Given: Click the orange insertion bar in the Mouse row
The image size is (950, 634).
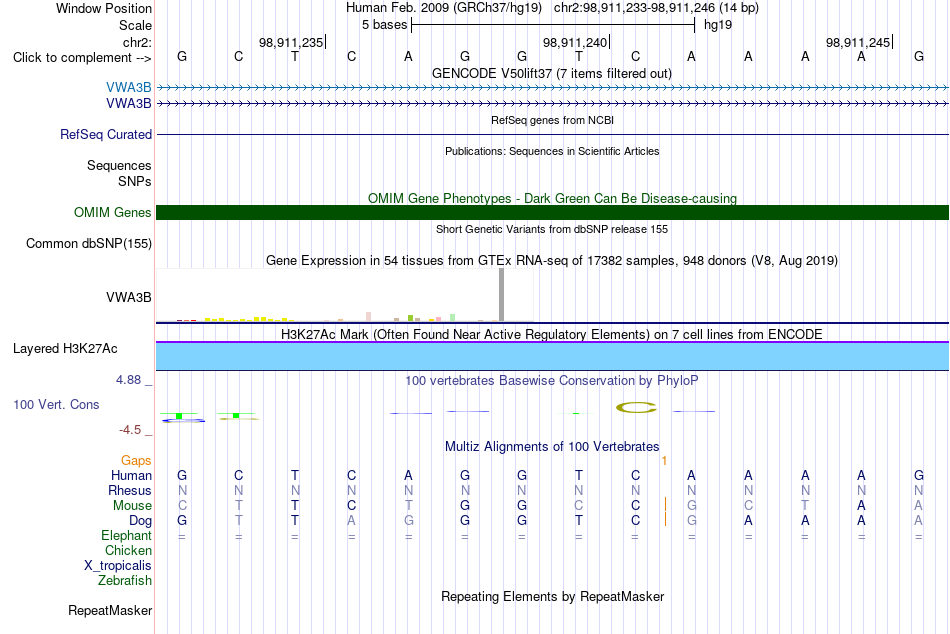Looking at the screenshot, I should coord(665,505).
